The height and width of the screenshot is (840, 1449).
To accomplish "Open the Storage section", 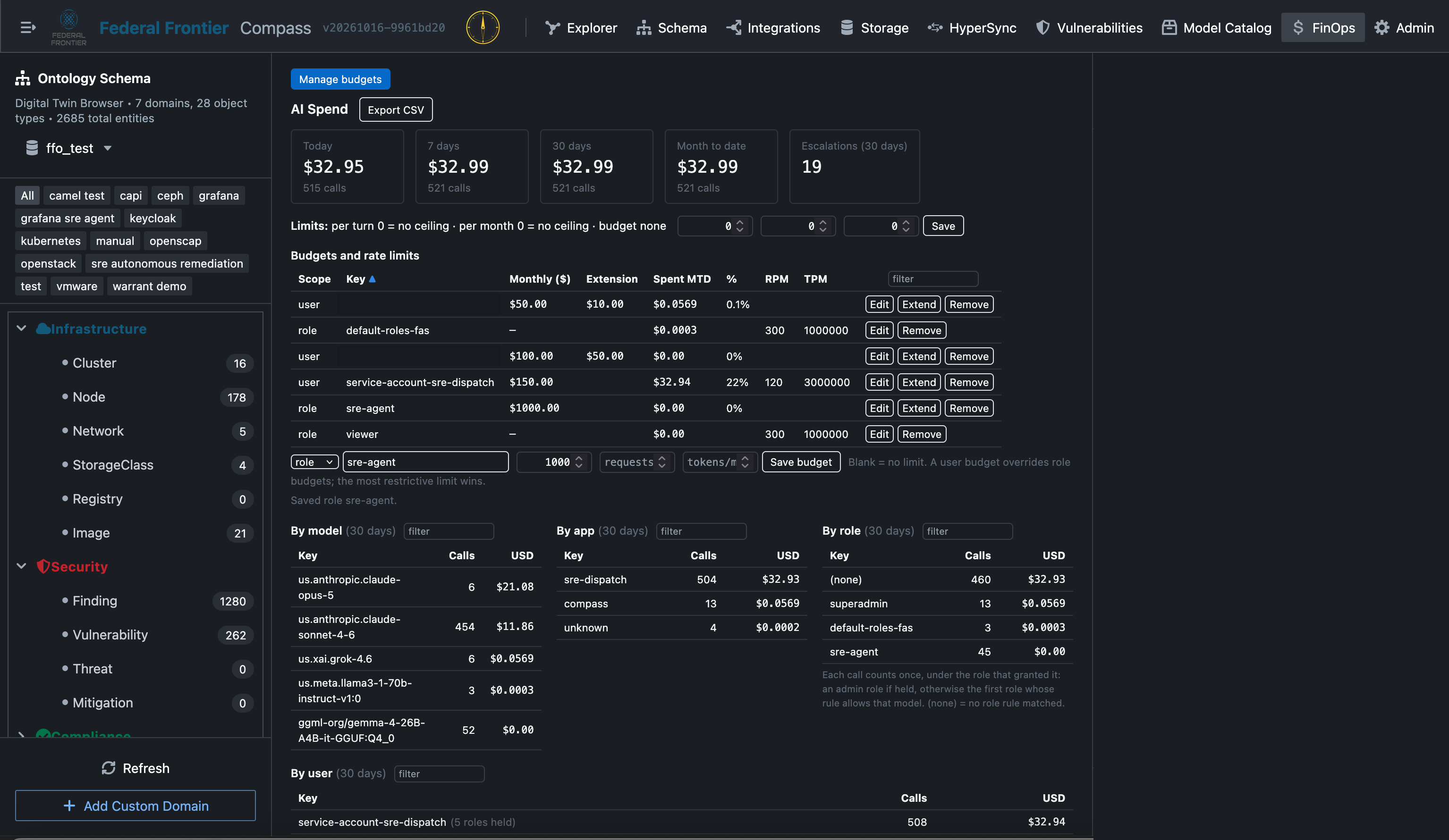I will point(874,27).
